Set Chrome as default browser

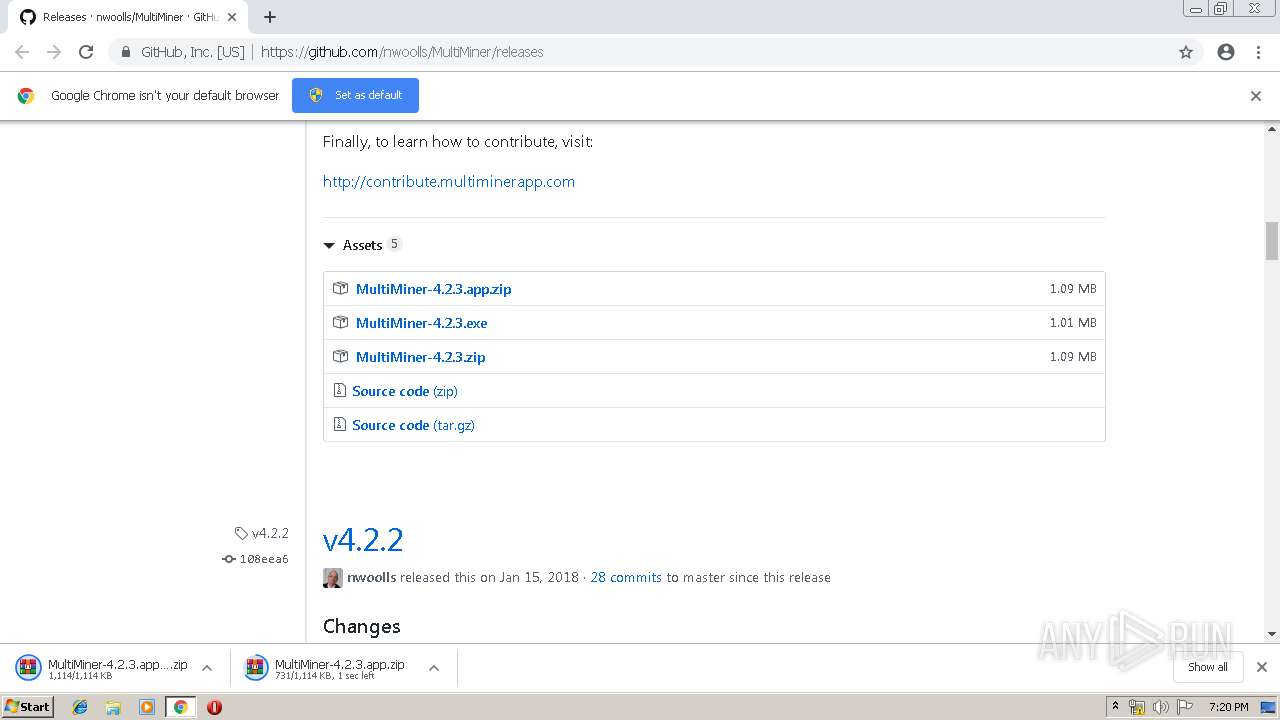pos(355,95)
